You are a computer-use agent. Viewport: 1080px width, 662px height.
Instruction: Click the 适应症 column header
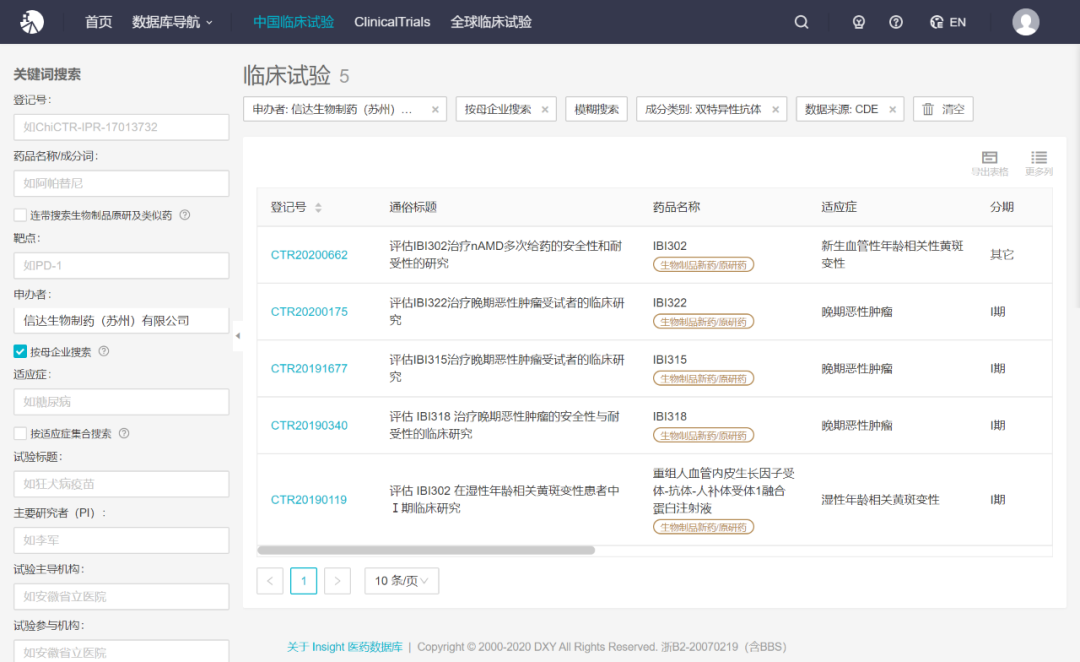pyautogui.click(x=839, y=207)
